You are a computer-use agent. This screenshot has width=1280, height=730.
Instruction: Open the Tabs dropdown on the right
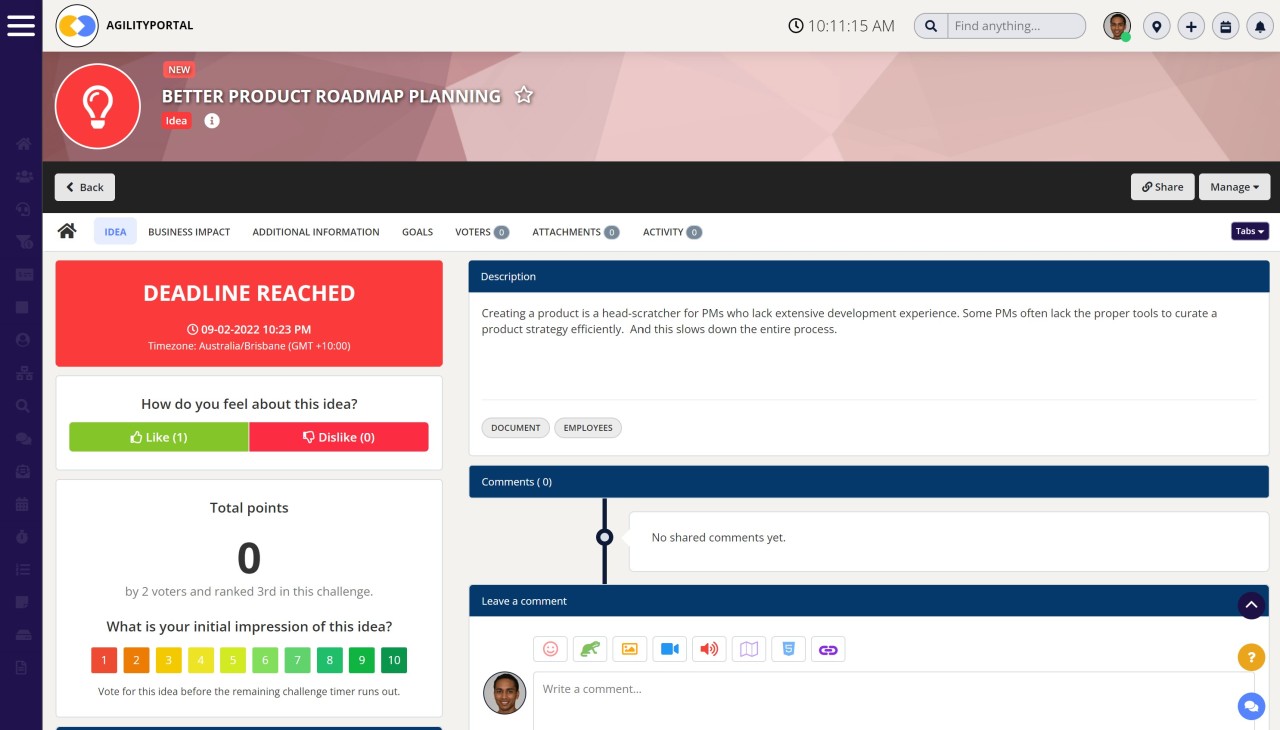pos(1248,231)
